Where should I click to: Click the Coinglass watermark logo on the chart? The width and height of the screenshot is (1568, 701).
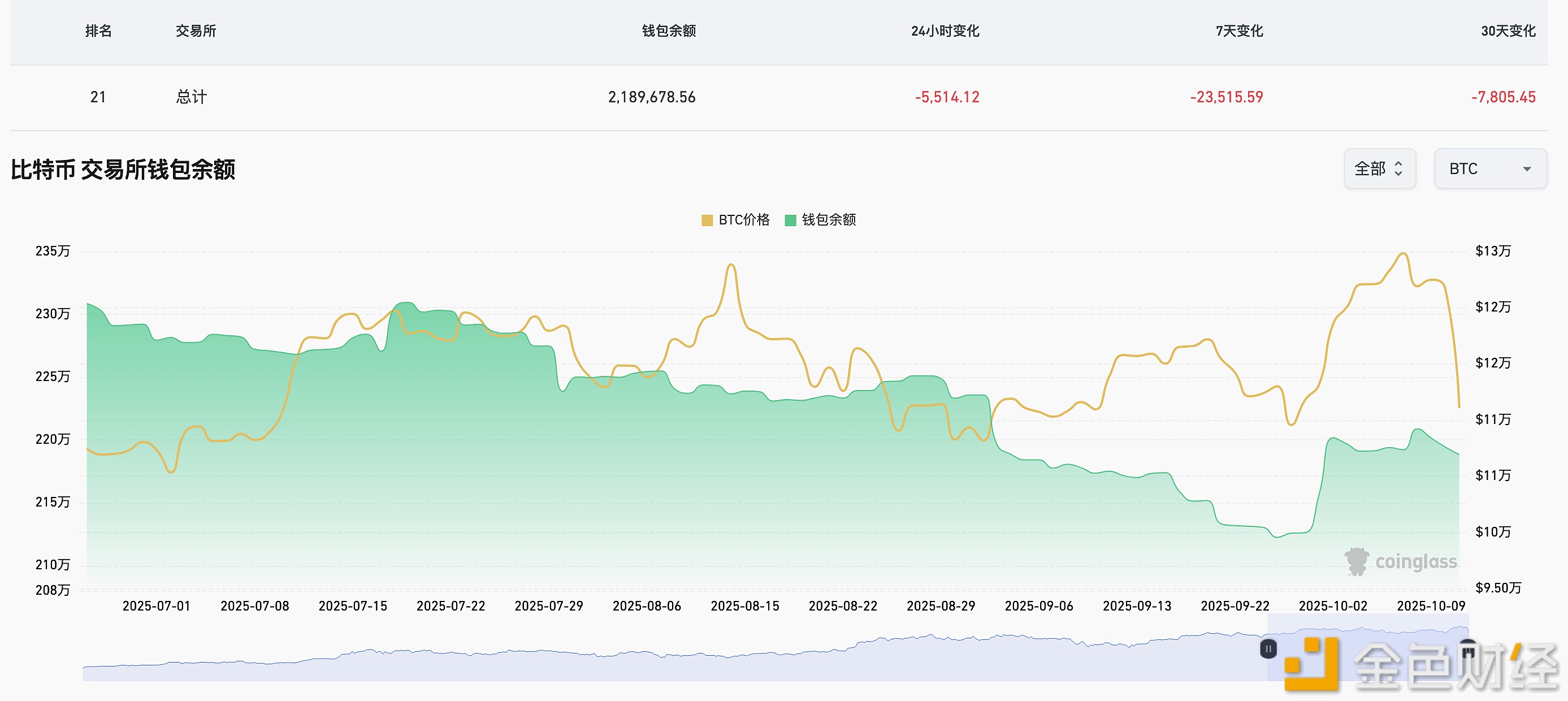[x=1400, y=561]
